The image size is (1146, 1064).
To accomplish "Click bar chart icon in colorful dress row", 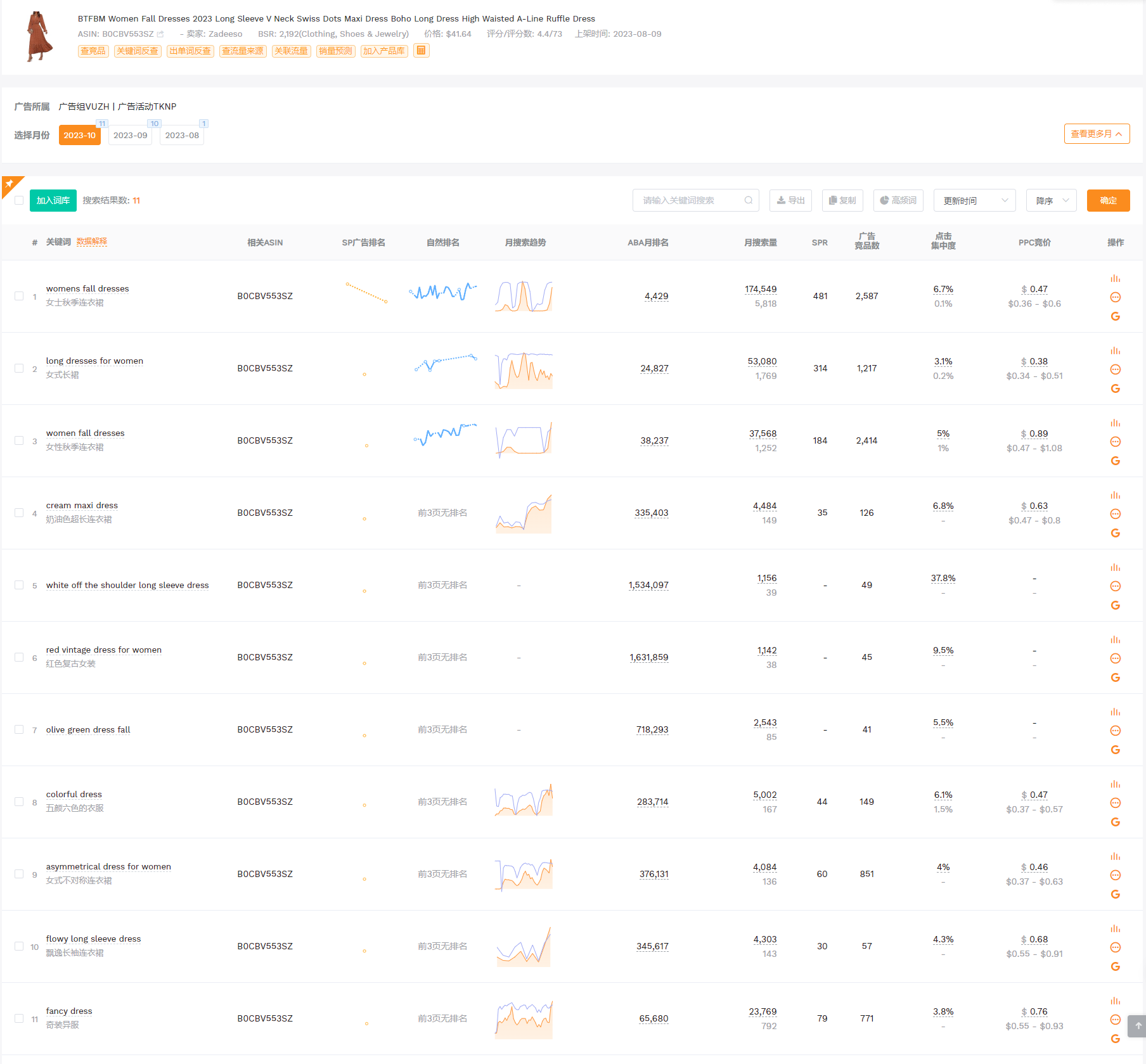I will [1115, 785].
